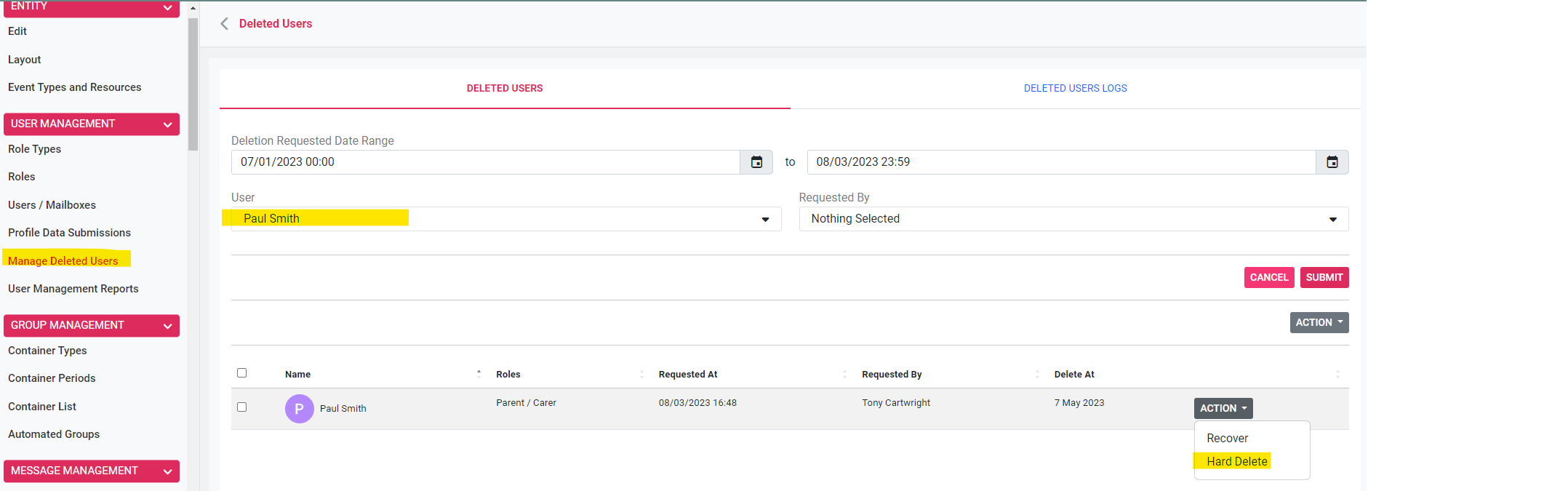Choose Hard Delete from the action menu
The height and width of the screenshot is (491, 1568).
(1236, 462)
